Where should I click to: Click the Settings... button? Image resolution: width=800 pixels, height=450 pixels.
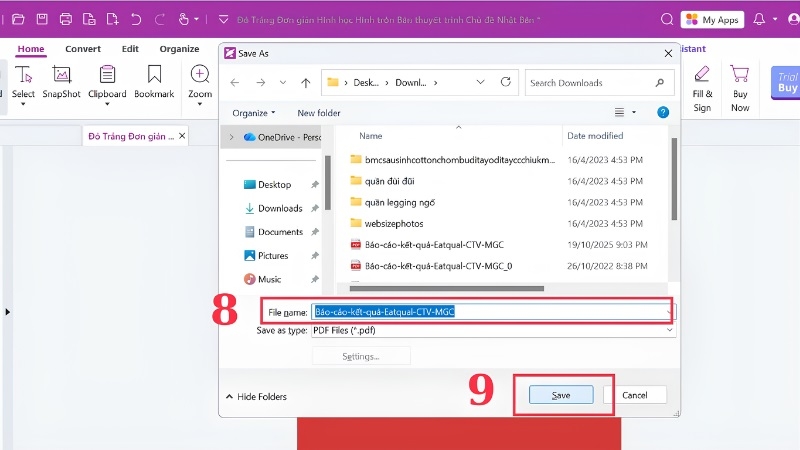(361, 356)
